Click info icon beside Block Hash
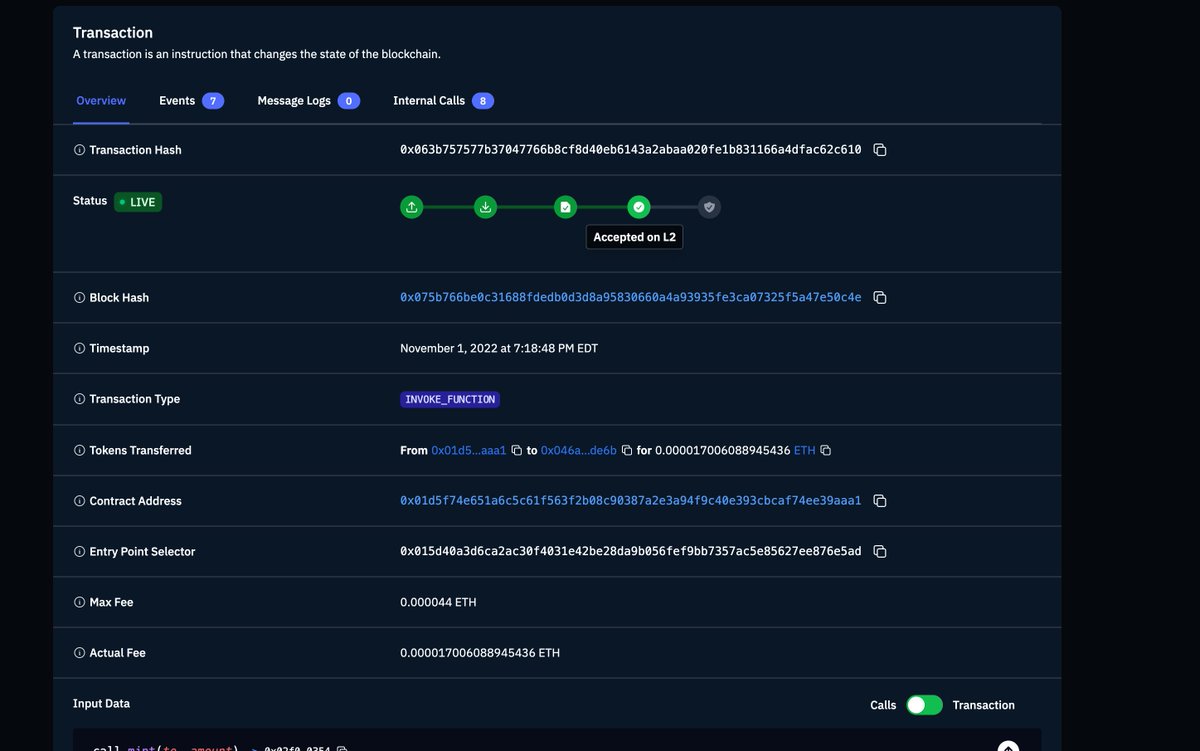This screenshot has width=1200, height=751. pos(79,298)
